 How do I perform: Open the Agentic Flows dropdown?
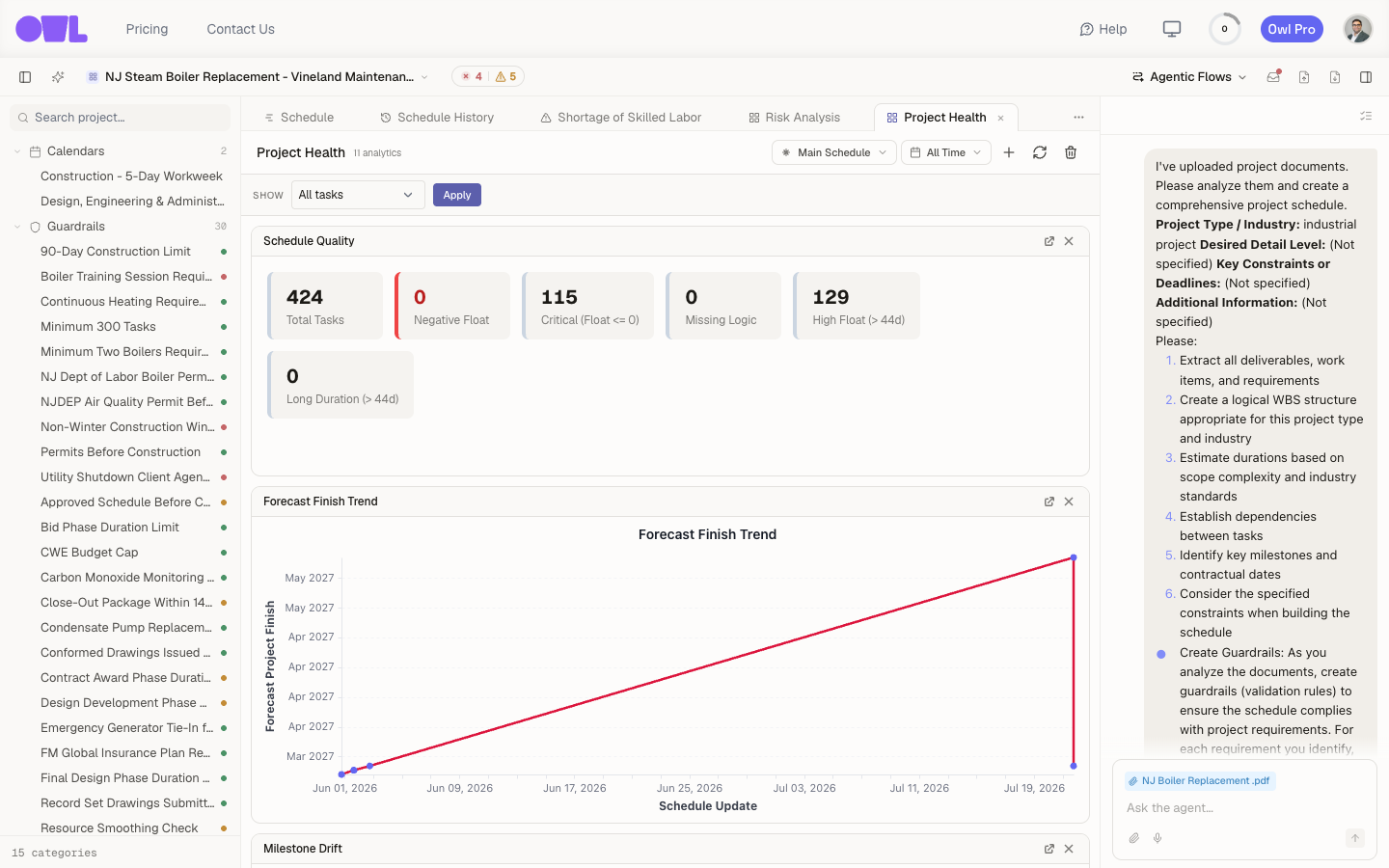tap(1189, 77)
